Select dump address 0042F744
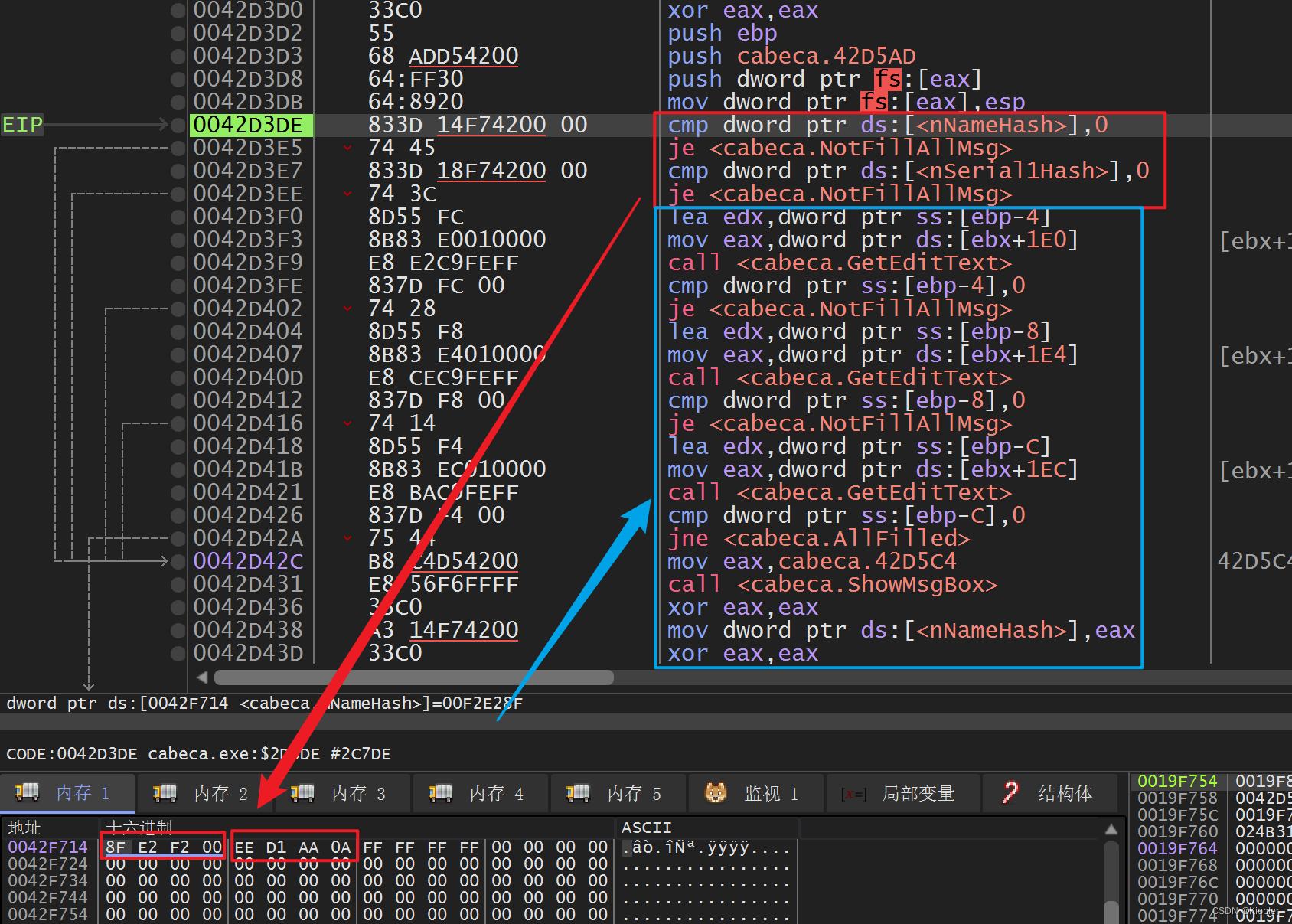The height and width of the screenshot is (924, 1292). point(47,897)
